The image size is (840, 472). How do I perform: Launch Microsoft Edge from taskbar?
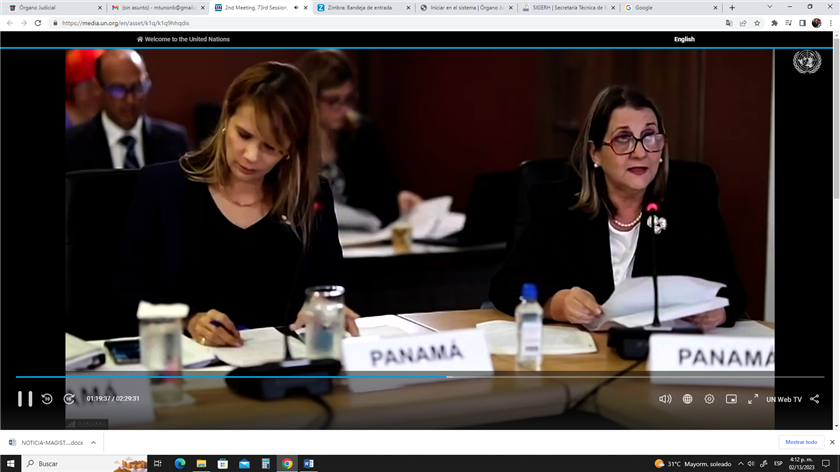(x=180, y=463)
